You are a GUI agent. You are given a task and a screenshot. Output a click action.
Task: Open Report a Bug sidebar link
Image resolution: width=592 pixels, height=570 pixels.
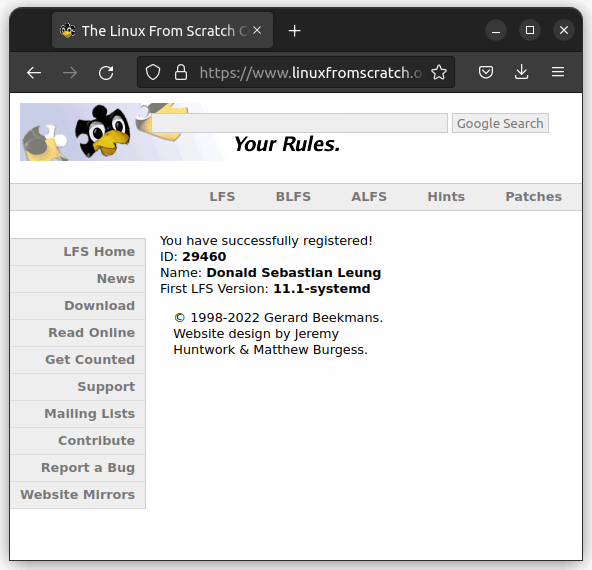(x=78, y=468)
